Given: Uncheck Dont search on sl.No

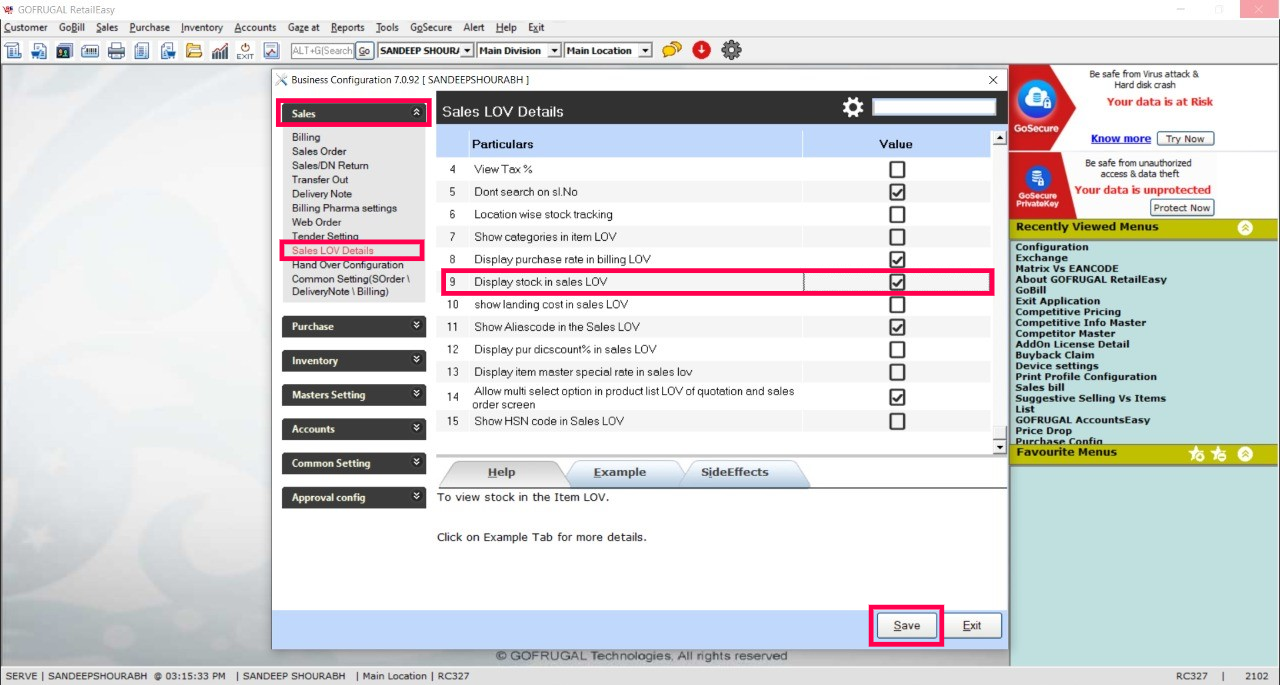Looking at the screenshot, I should coord(897,192).
